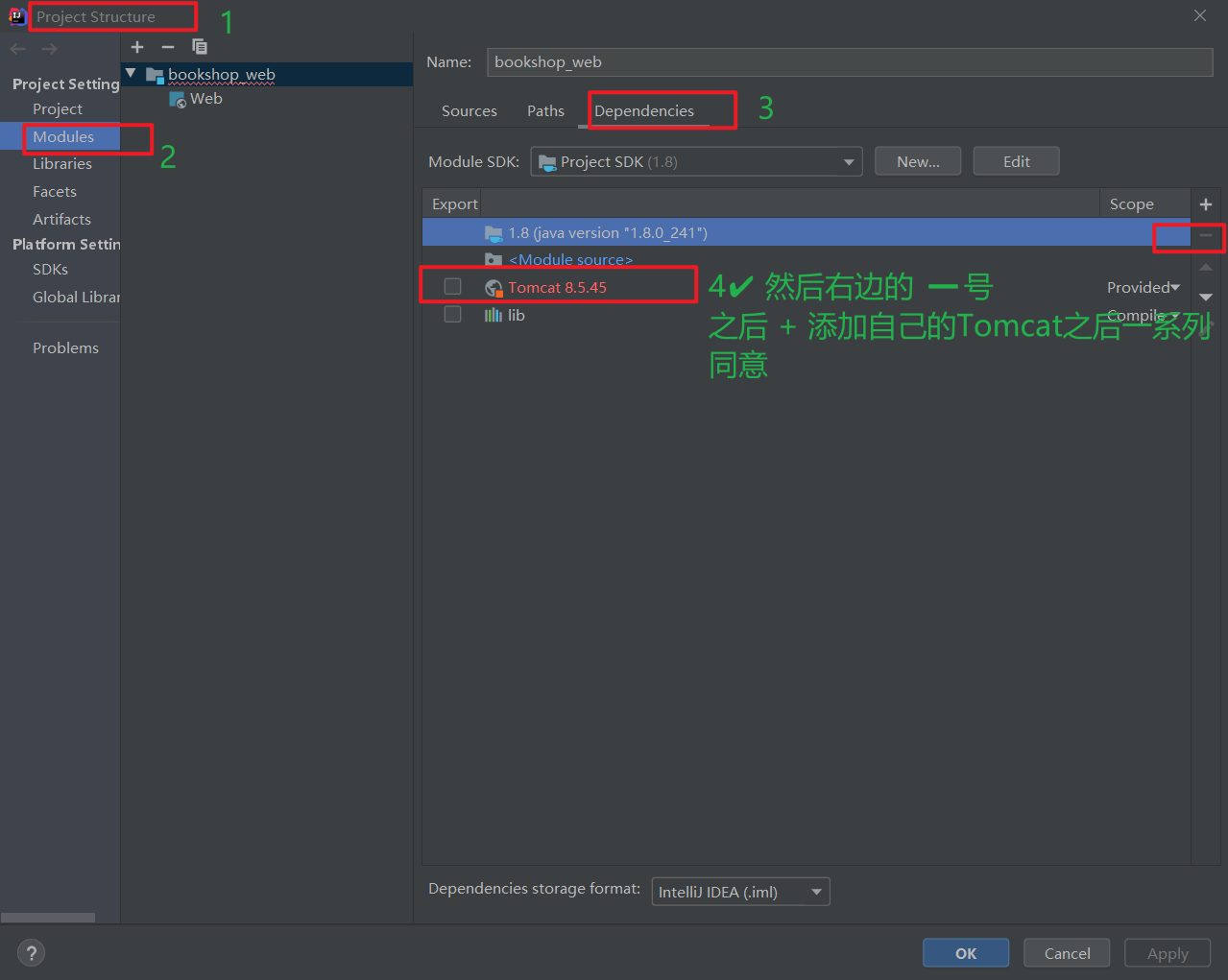Click the bookshop_web module folder icon
Image resolution: width=1228 pixels, height=980 pixels.
[x=155, y=75]
